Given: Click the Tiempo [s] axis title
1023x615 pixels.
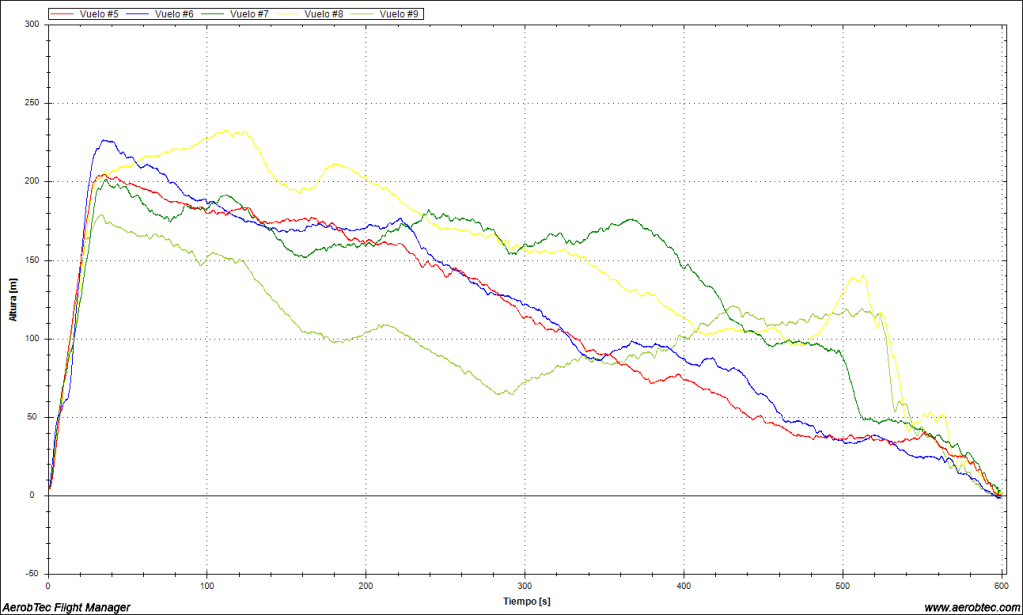Looking at the screenshot, I should (x=524, y=601).
